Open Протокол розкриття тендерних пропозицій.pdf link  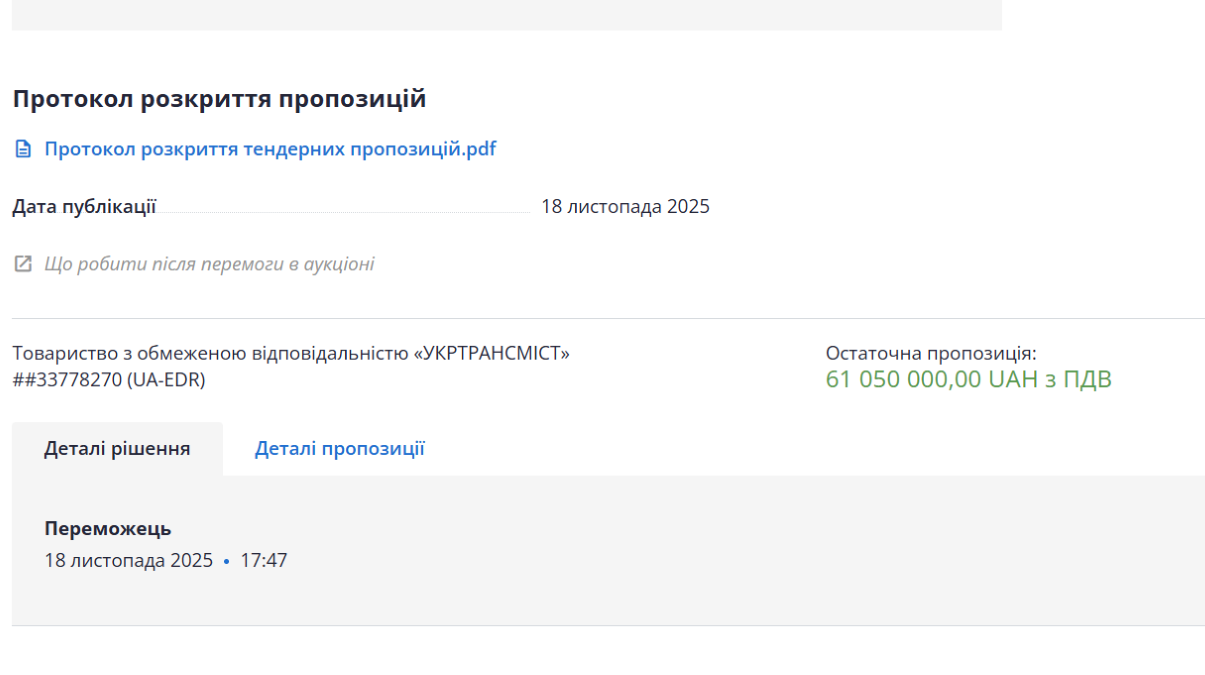point(270,150)
